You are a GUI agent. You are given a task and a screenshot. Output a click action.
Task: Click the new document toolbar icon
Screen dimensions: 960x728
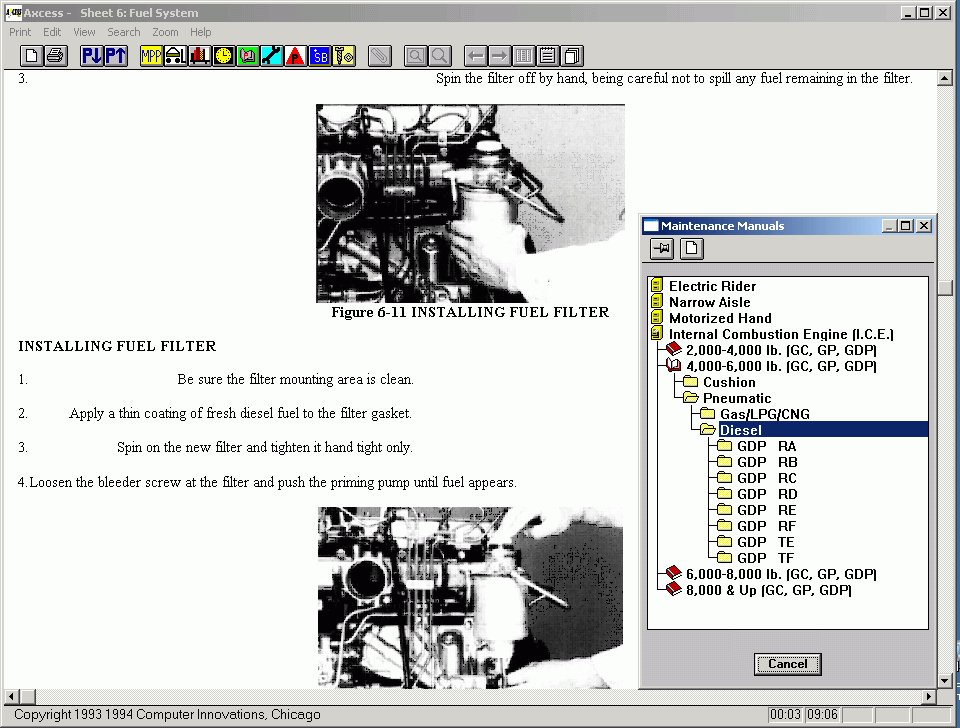32,56
